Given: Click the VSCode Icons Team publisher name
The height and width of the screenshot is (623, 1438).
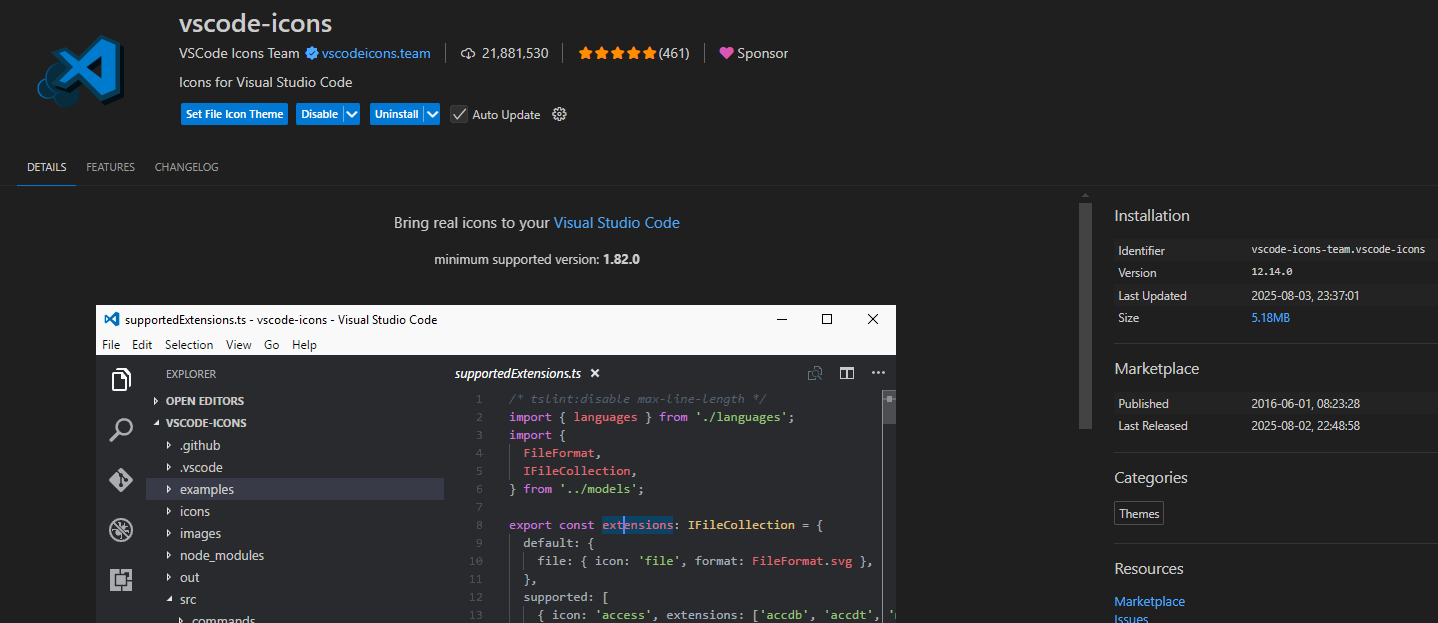Looking at the screenshot, I should coord(239,53).
